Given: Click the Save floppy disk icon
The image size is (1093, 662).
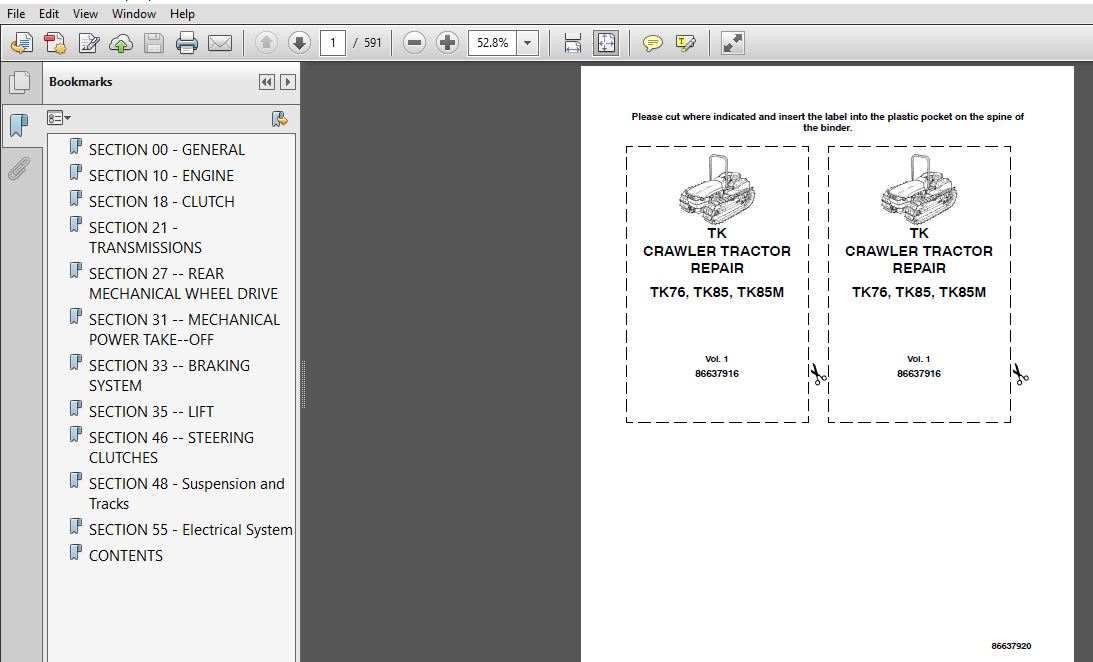Looking at the screenshot, I should click(x=154, y=43).
